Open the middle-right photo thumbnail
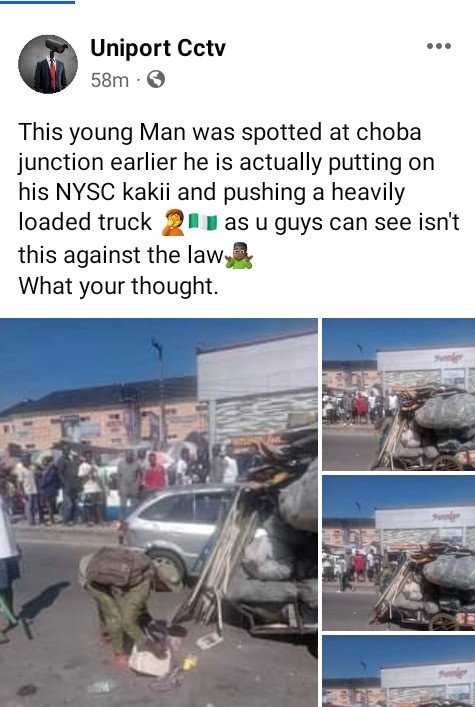The height and width of the screenshot is (707, 475). (399, 553)
